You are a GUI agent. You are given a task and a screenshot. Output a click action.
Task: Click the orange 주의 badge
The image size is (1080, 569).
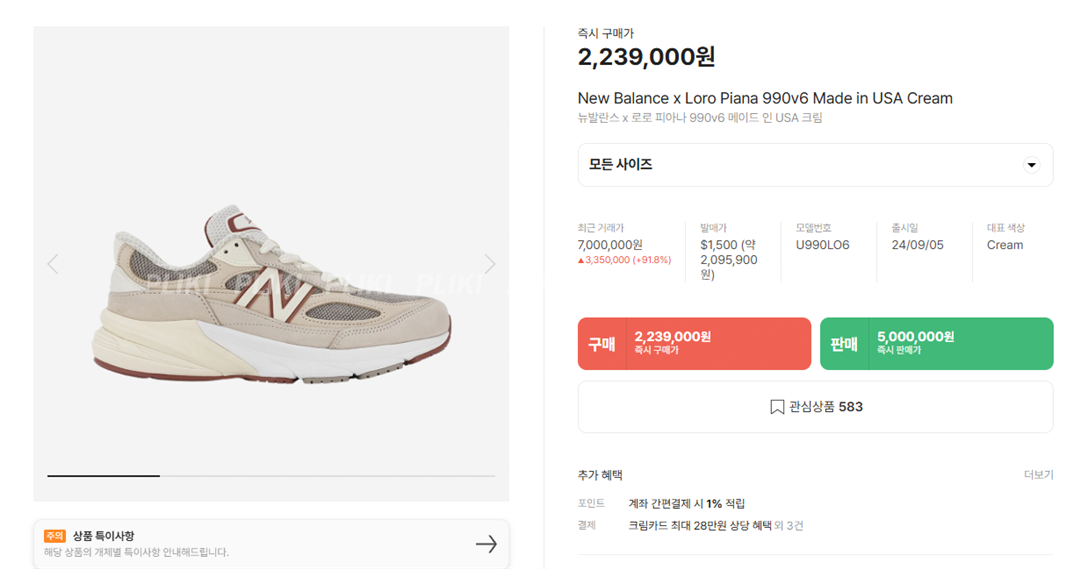(x=55, y=536)
